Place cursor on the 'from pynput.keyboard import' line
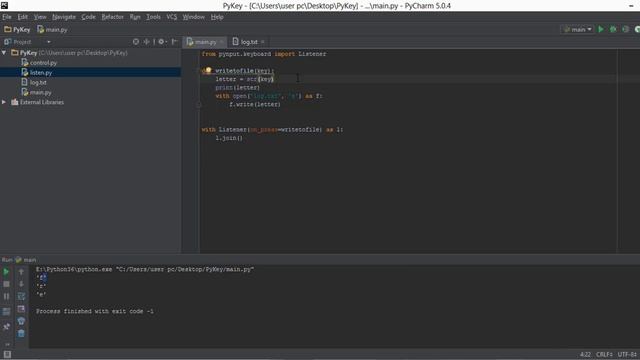Screen dimensions: 640x360 [264, 54]
